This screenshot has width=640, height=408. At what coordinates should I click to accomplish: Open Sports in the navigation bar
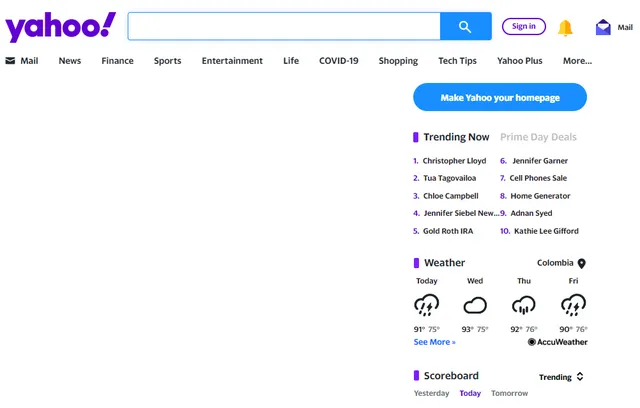167,61
